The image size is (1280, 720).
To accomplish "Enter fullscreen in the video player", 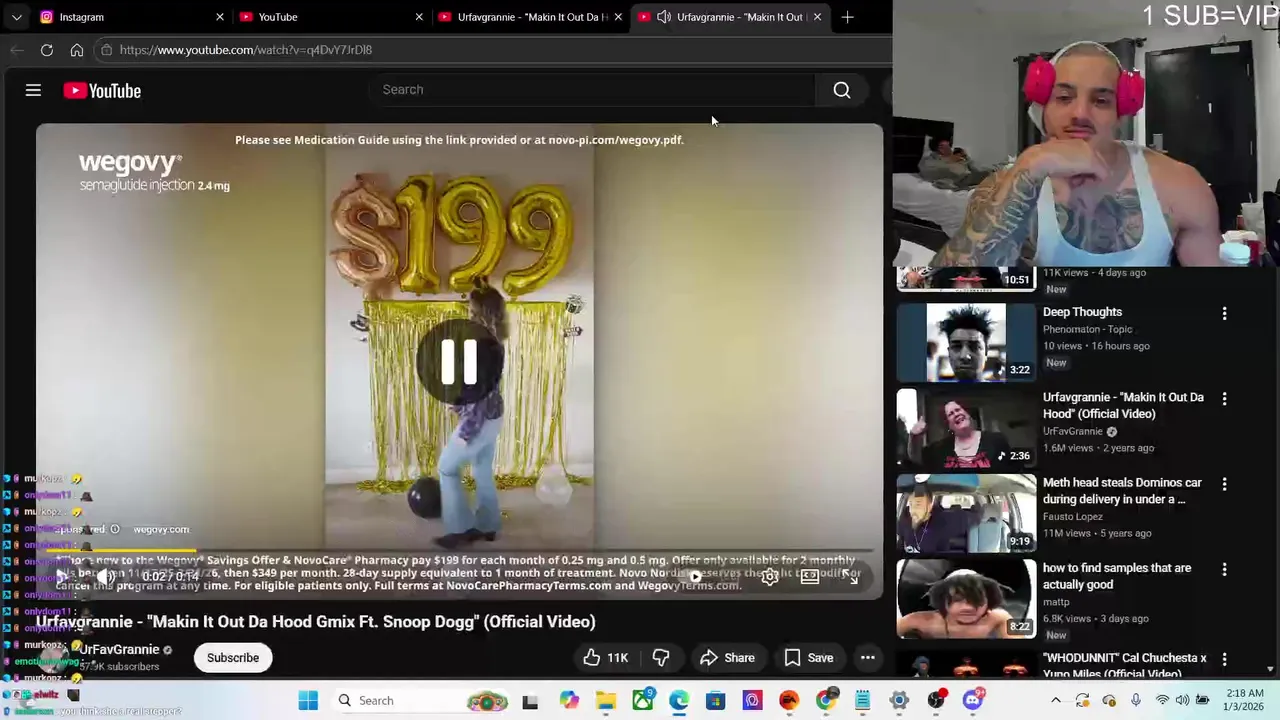I will (850, 577).
